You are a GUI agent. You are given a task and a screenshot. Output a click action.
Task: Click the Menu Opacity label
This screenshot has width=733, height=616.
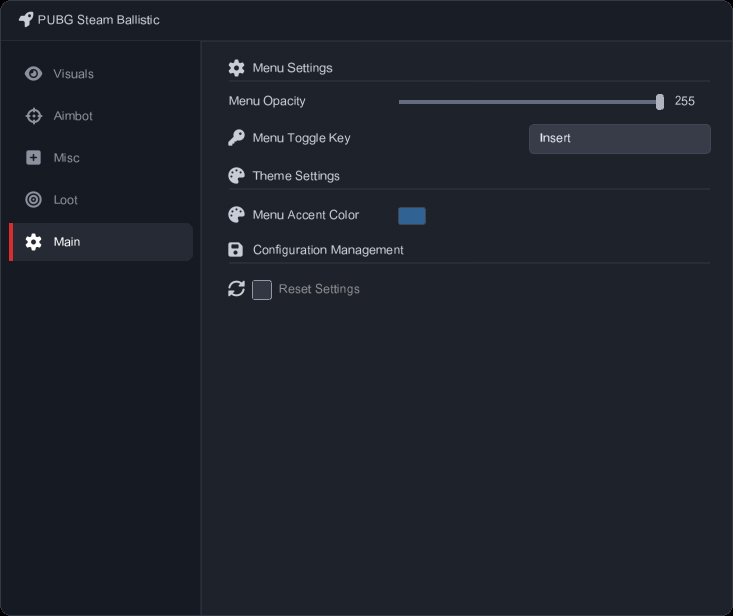tap(267, 101)
